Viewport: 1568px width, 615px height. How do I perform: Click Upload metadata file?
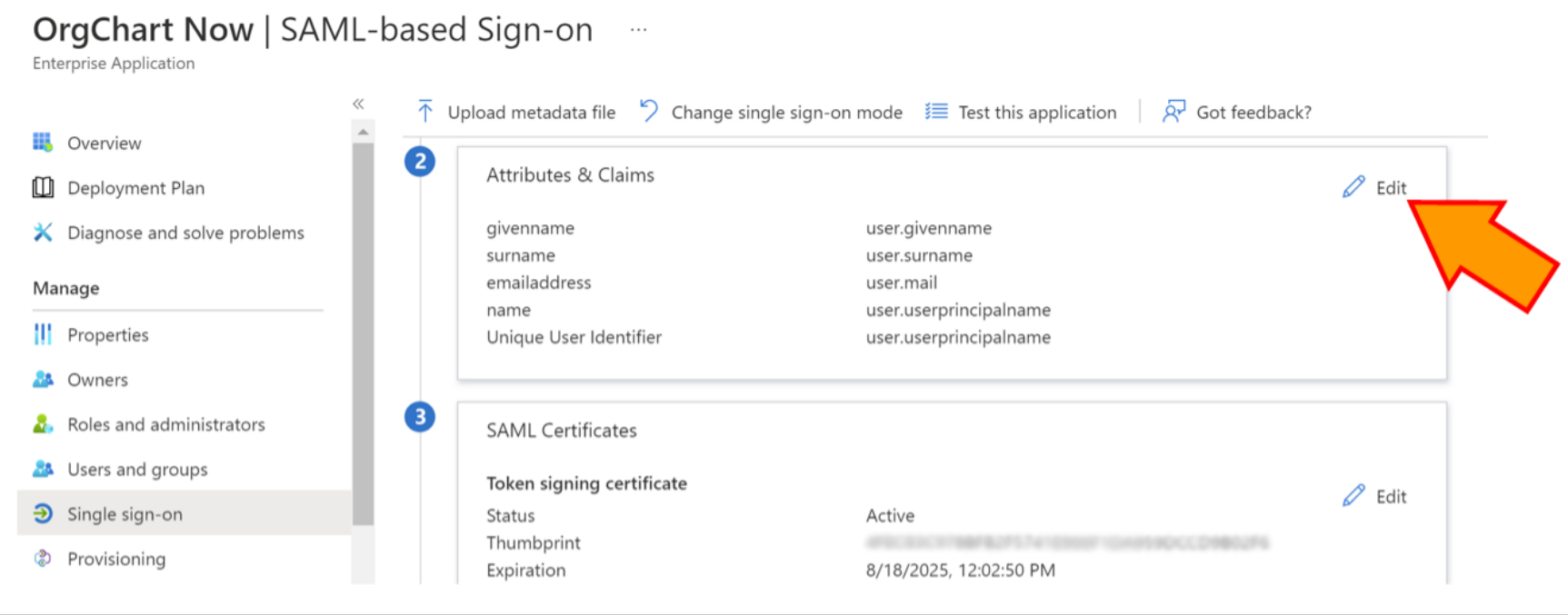(x=532, y=112)
